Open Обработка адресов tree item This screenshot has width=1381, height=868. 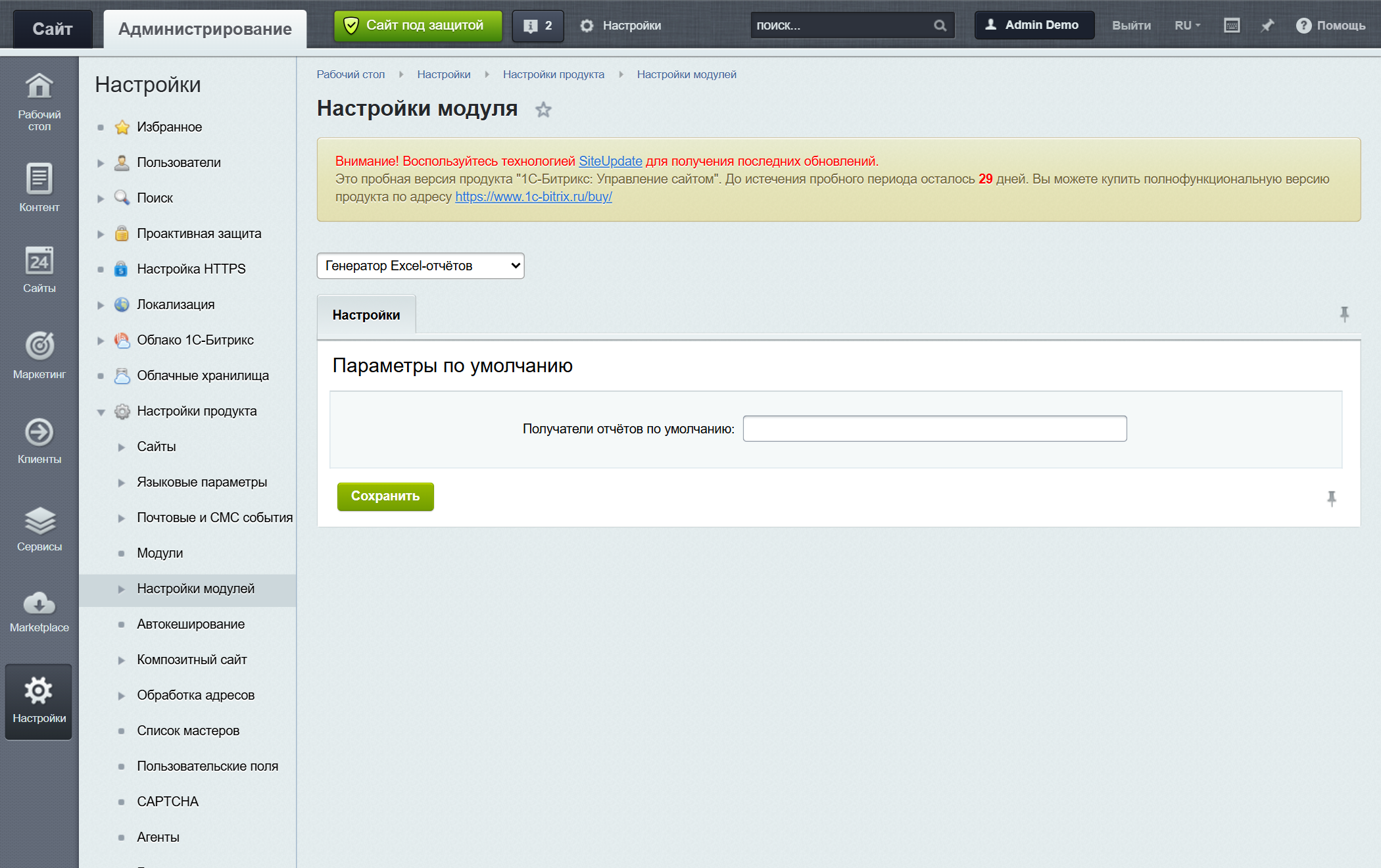click(x=195, y=695)
